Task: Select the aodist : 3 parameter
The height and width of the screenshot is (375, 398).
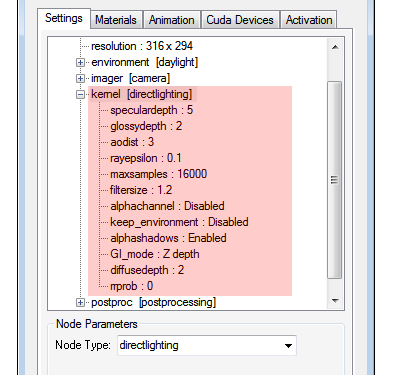Action: (132, 142)
